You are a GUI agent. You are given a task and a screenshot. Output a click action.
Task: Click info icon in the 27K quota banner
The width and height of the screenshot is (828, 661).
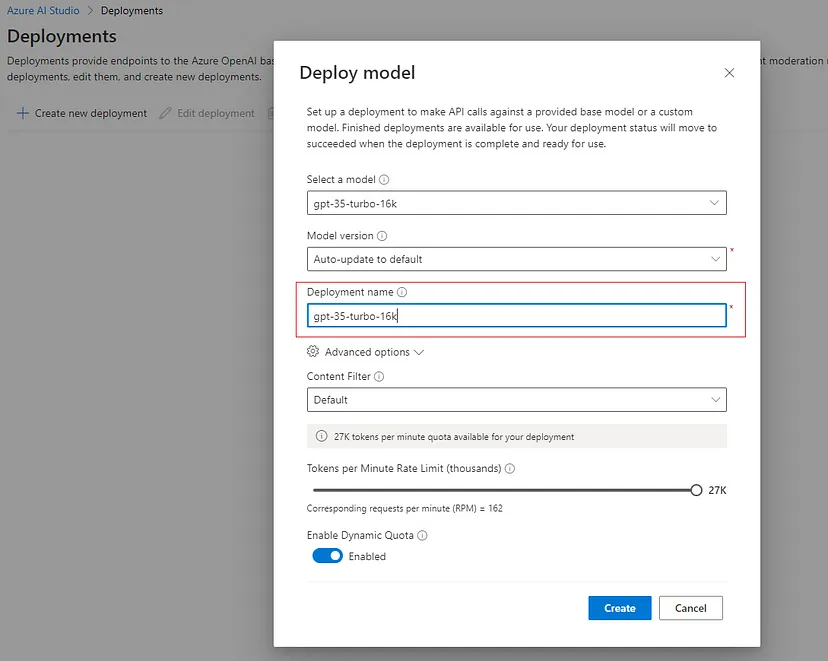[x=321, y=436]
